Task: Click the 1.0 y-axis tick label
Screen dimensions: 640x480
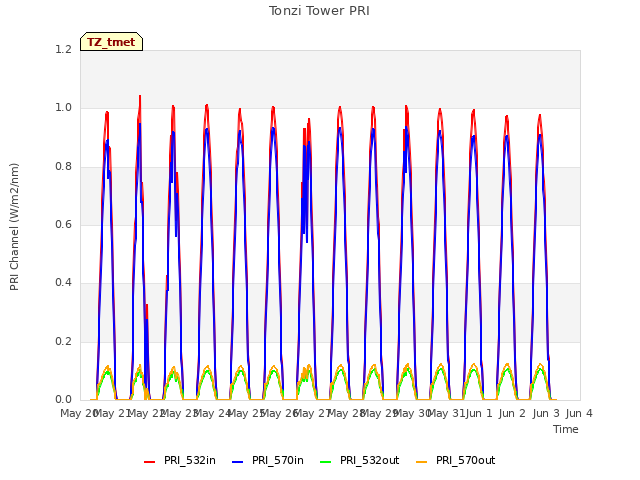Action: pyautogui.click(x=63, y=108)
